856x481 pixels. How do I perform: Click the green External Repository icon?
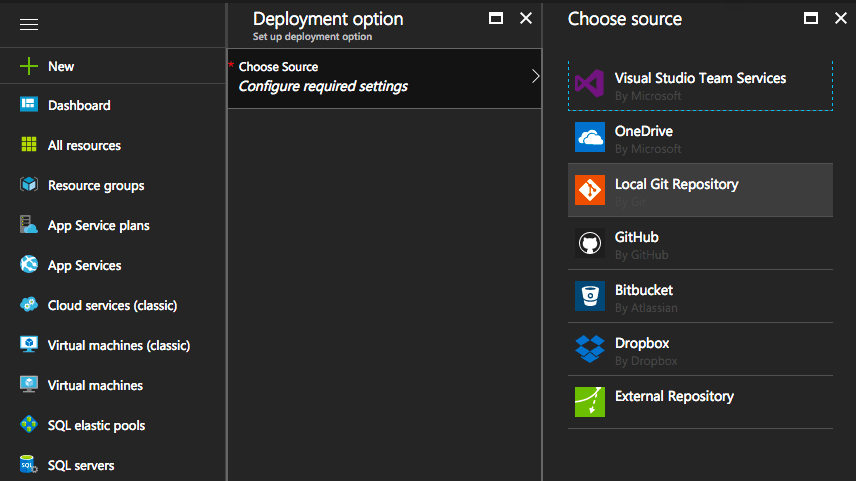pos(590,402)
